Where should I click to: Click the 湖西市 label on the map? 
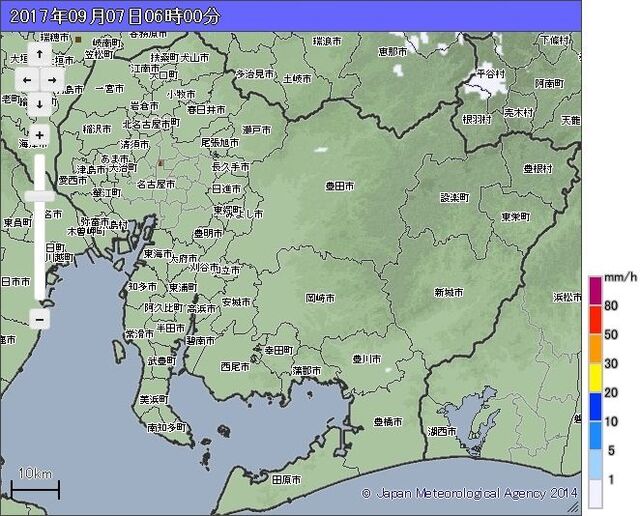pyautogui.click(x=442, y=431)
